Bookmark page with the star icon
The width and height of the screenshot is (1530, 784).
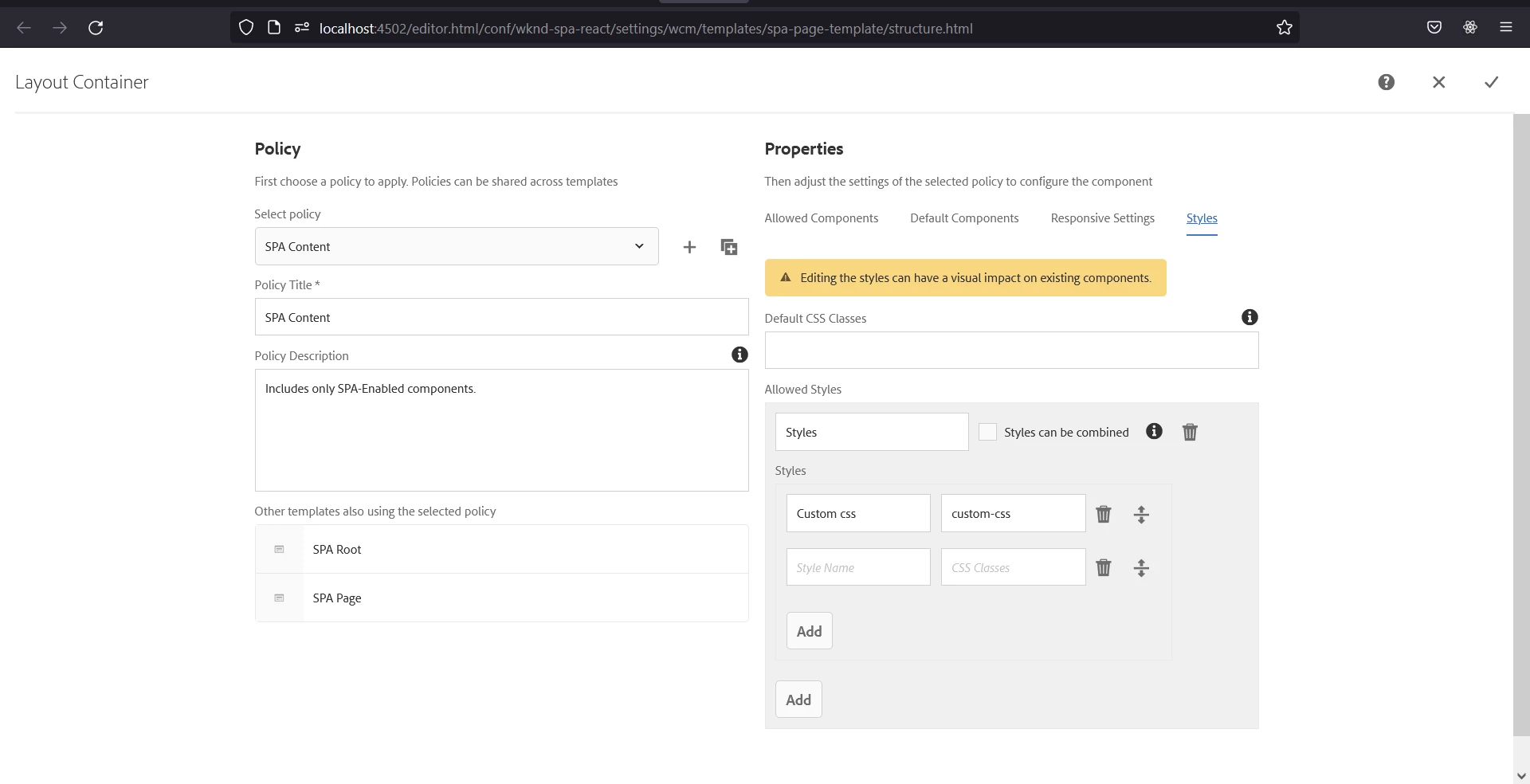point(1284,28)
